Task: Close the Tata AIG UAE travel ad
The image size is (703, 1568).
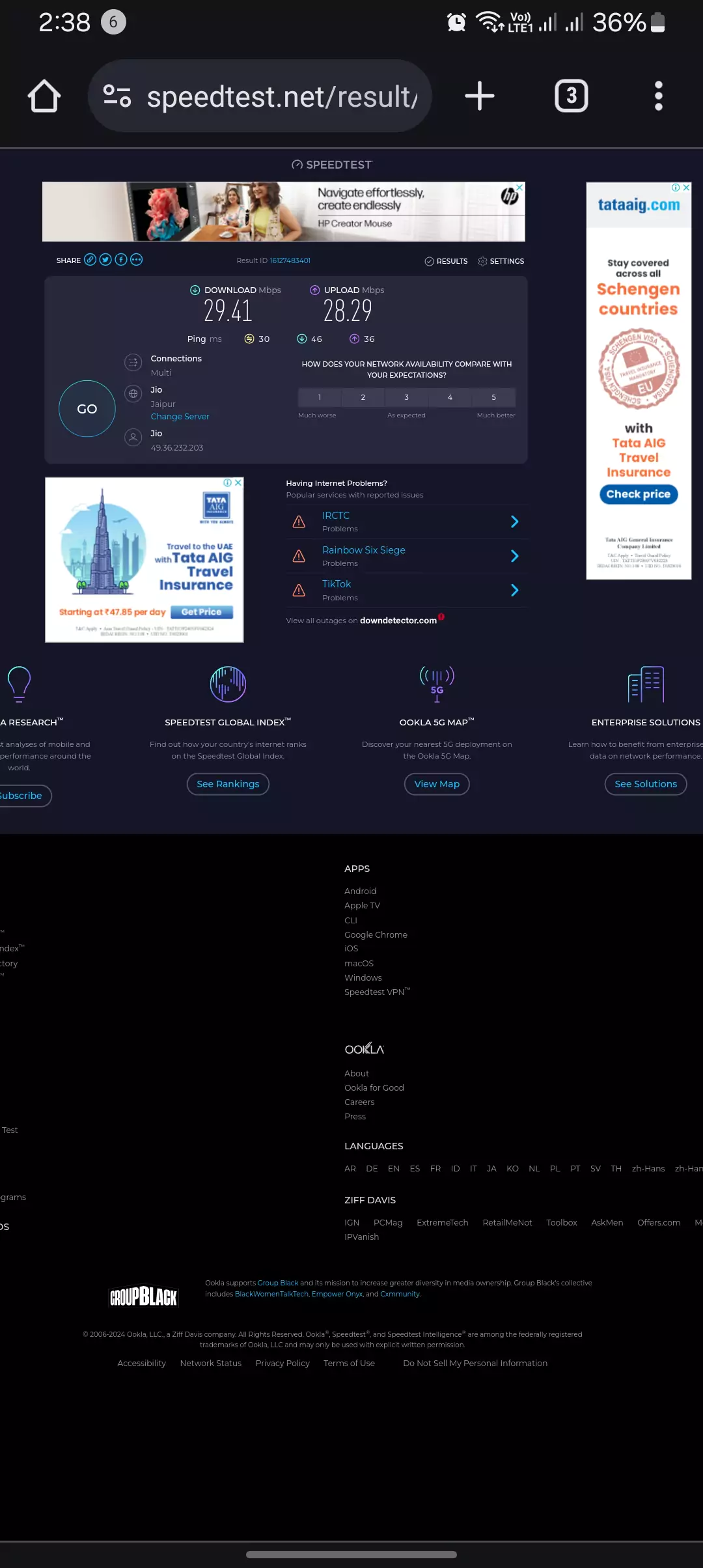Action: (238, 483)
